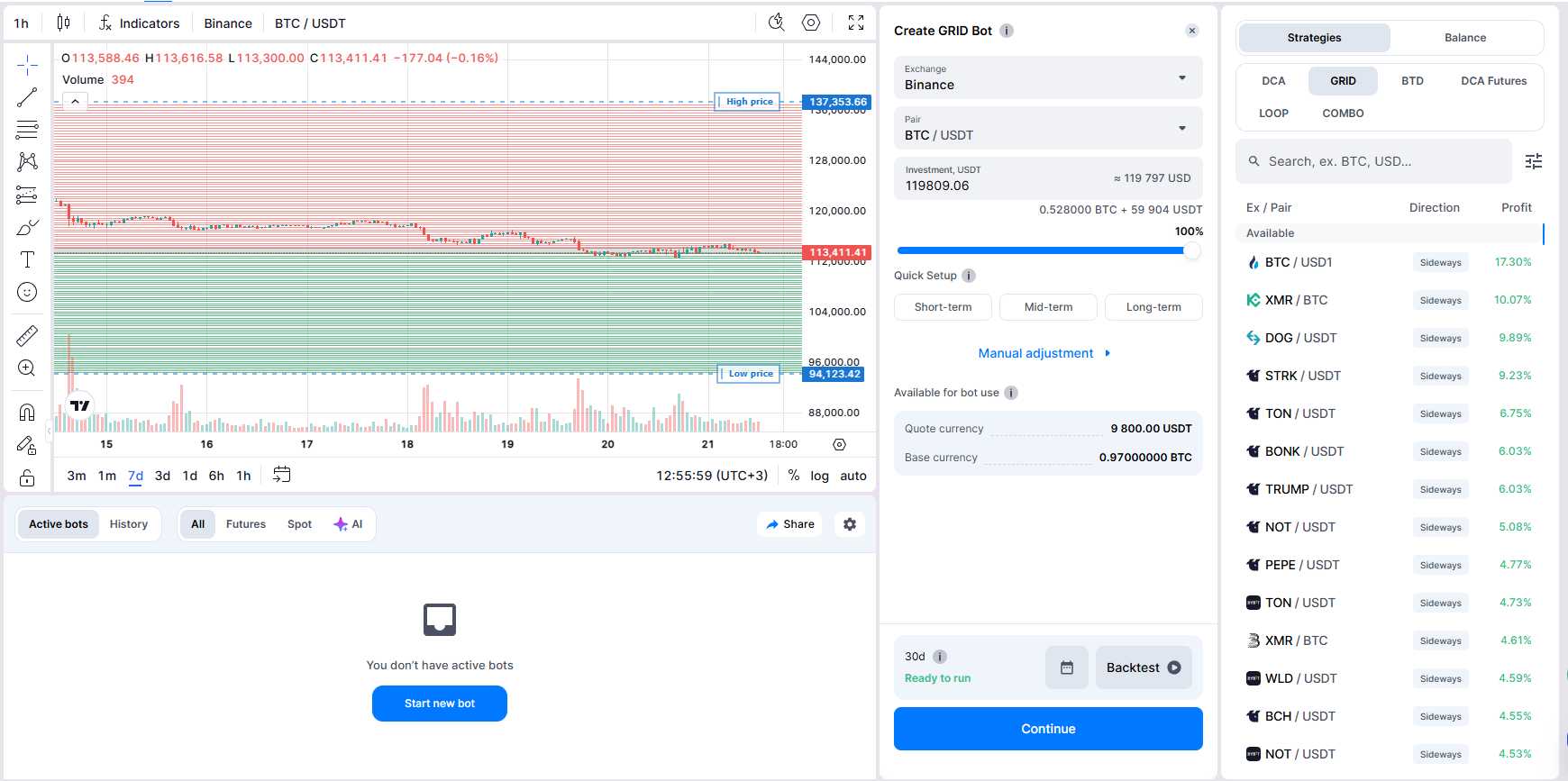Viewport: 1568px width, 781px height.
Task: Adjust the investment percentage slider handle
Action: [1192, 250]
